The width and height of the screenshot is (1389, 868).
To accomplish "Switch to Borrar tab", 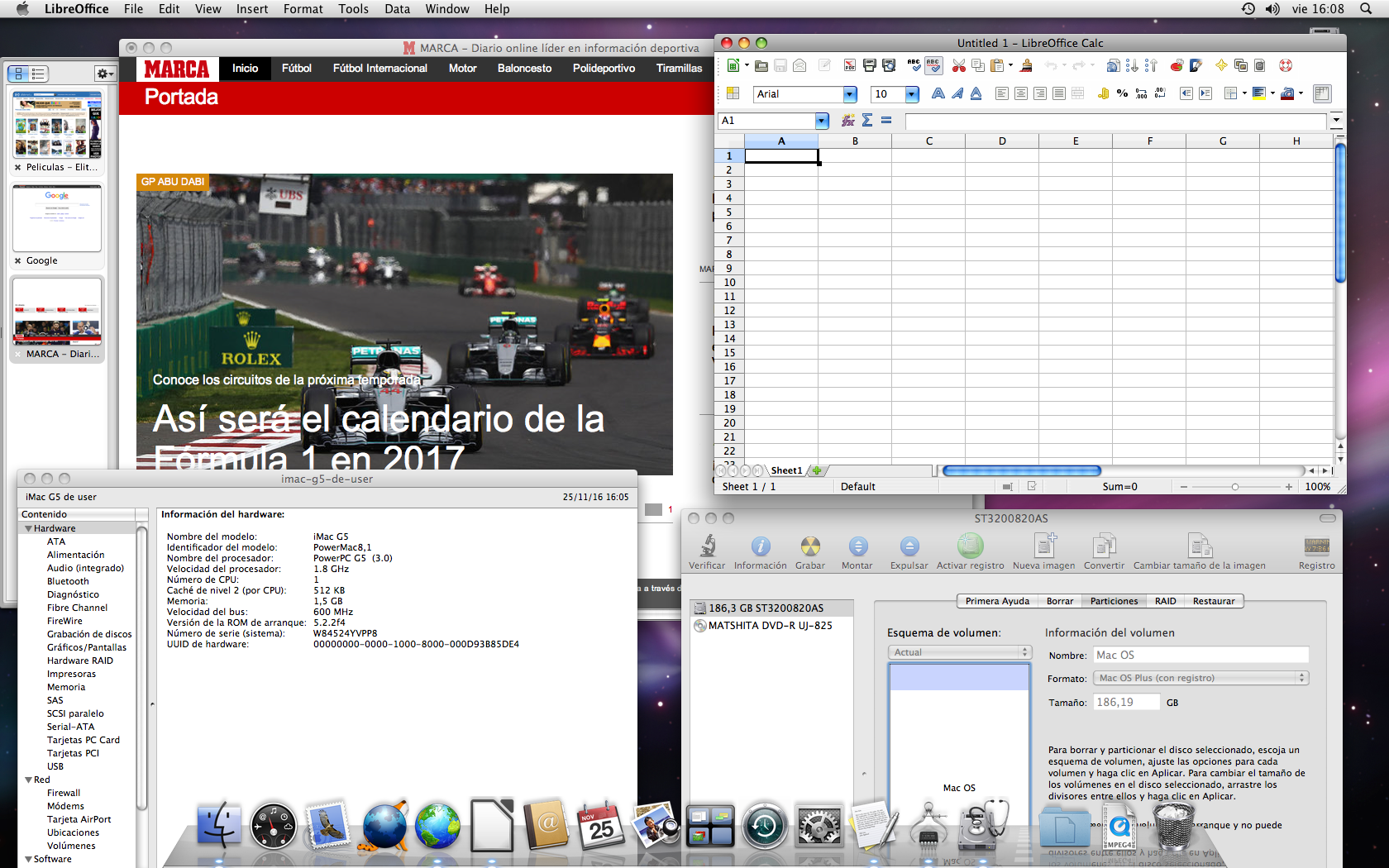I will tap(1060, 601).
